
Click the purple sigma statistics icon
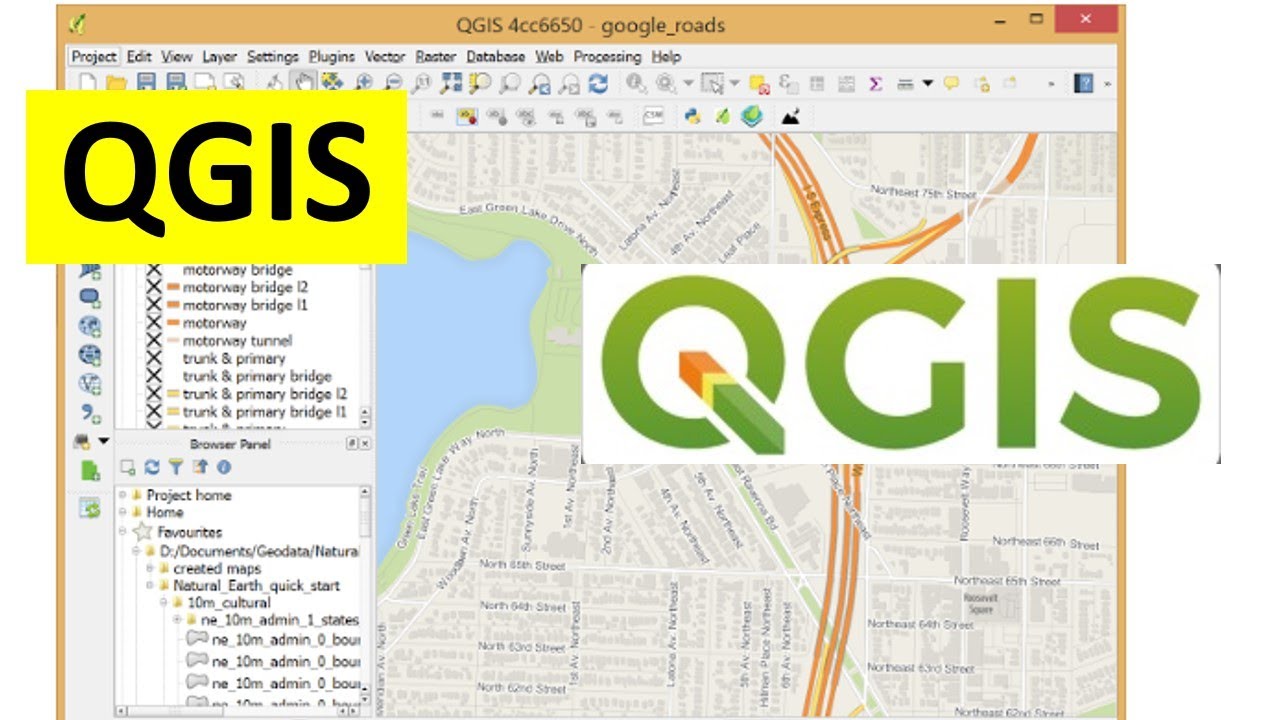875,84
